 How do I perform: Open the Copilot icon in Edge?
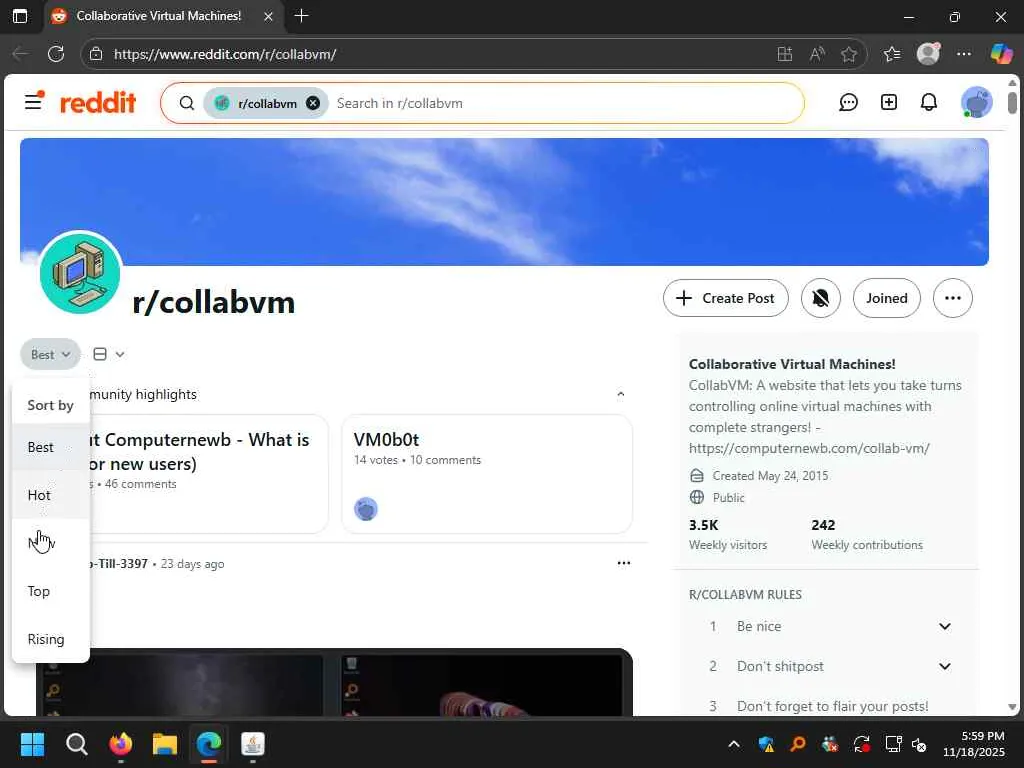point(1000,54)
